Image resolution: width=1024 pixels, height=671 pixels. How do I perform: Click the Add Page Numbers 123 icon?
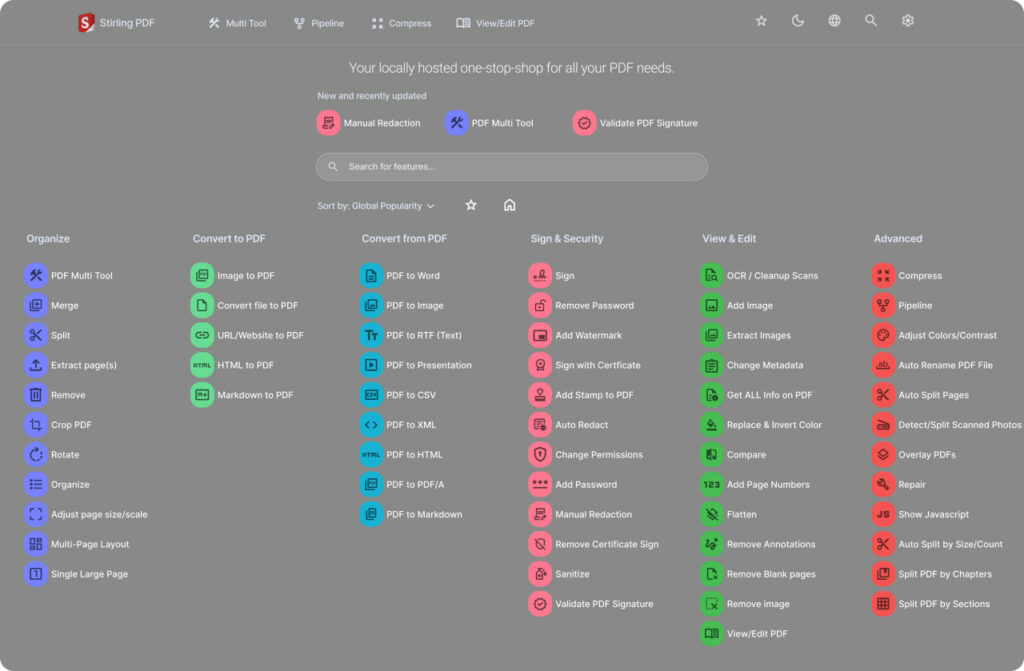point(712,484)
